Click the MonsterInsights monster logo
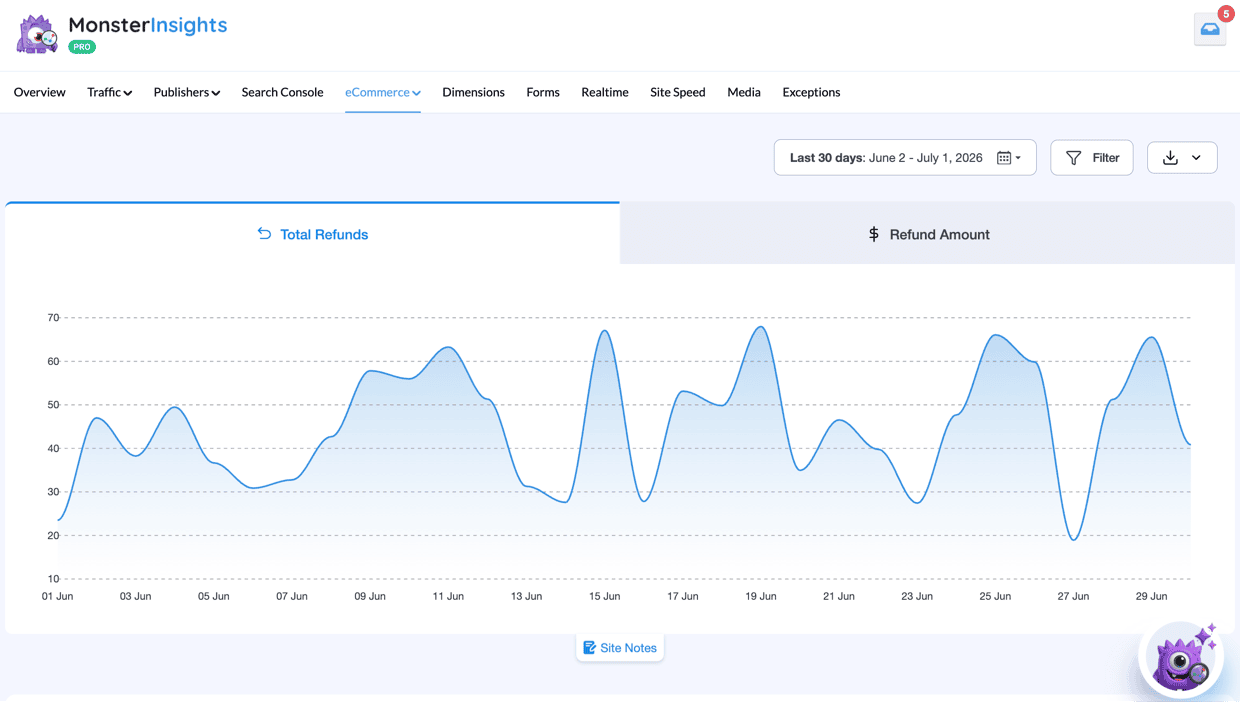This screenshot has width=1240, height=702. (38, 34)
